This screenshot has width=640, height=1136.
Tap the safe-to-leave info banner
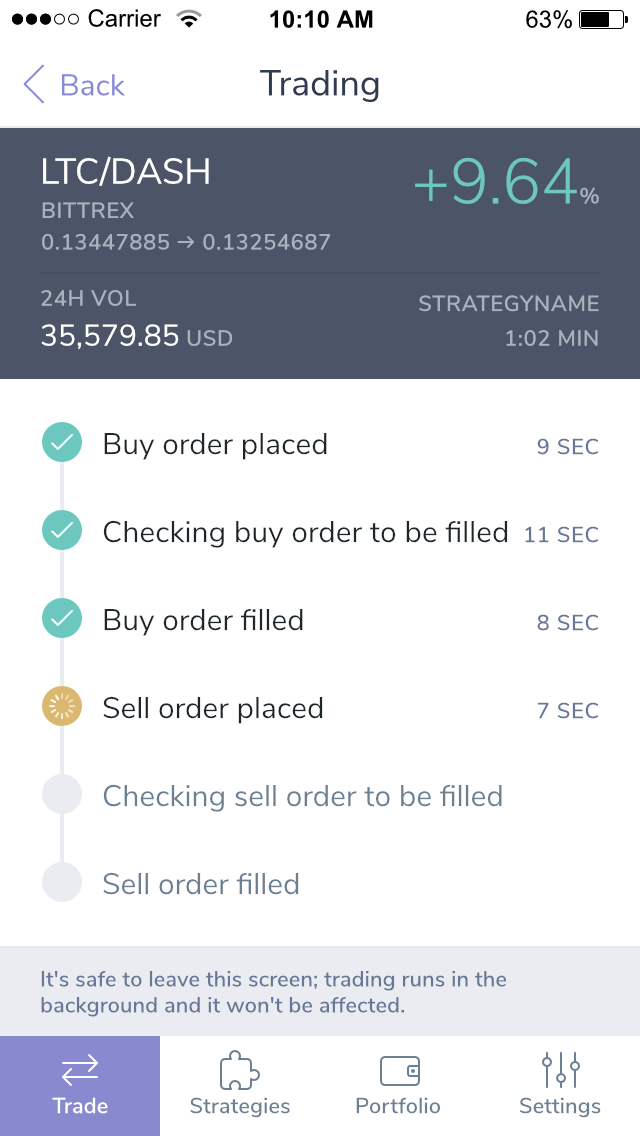(320, 992)
